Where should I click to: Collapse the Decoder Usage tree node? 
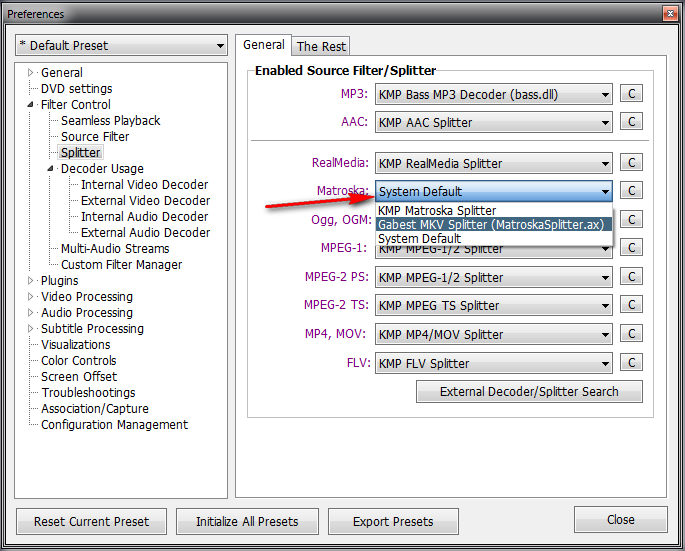(x=51, y=169)
